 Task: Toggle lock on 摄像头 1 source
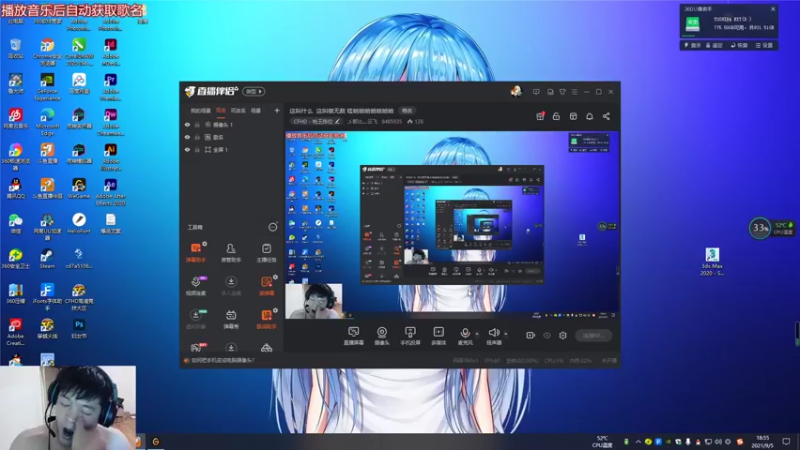pos(197,124)
